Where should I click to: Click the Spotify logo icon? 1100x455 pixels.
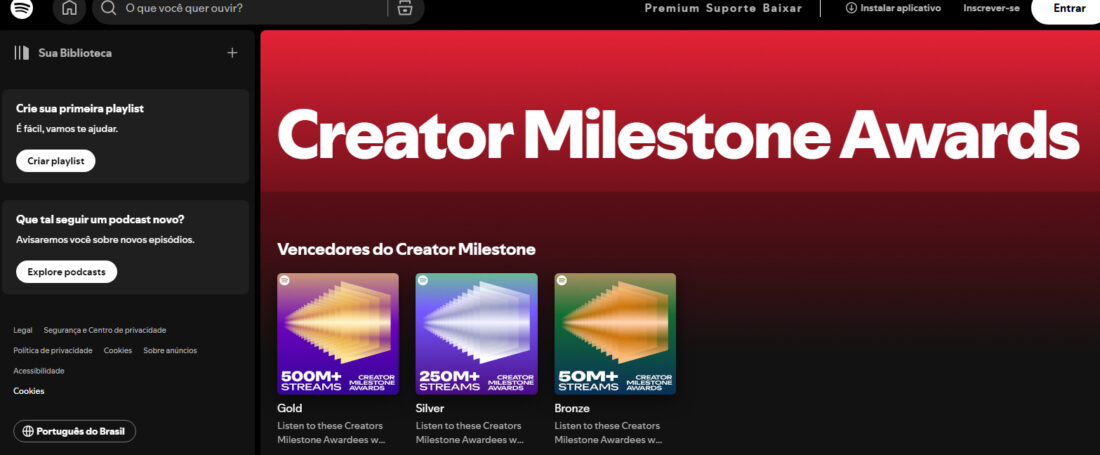click(22, 8)
